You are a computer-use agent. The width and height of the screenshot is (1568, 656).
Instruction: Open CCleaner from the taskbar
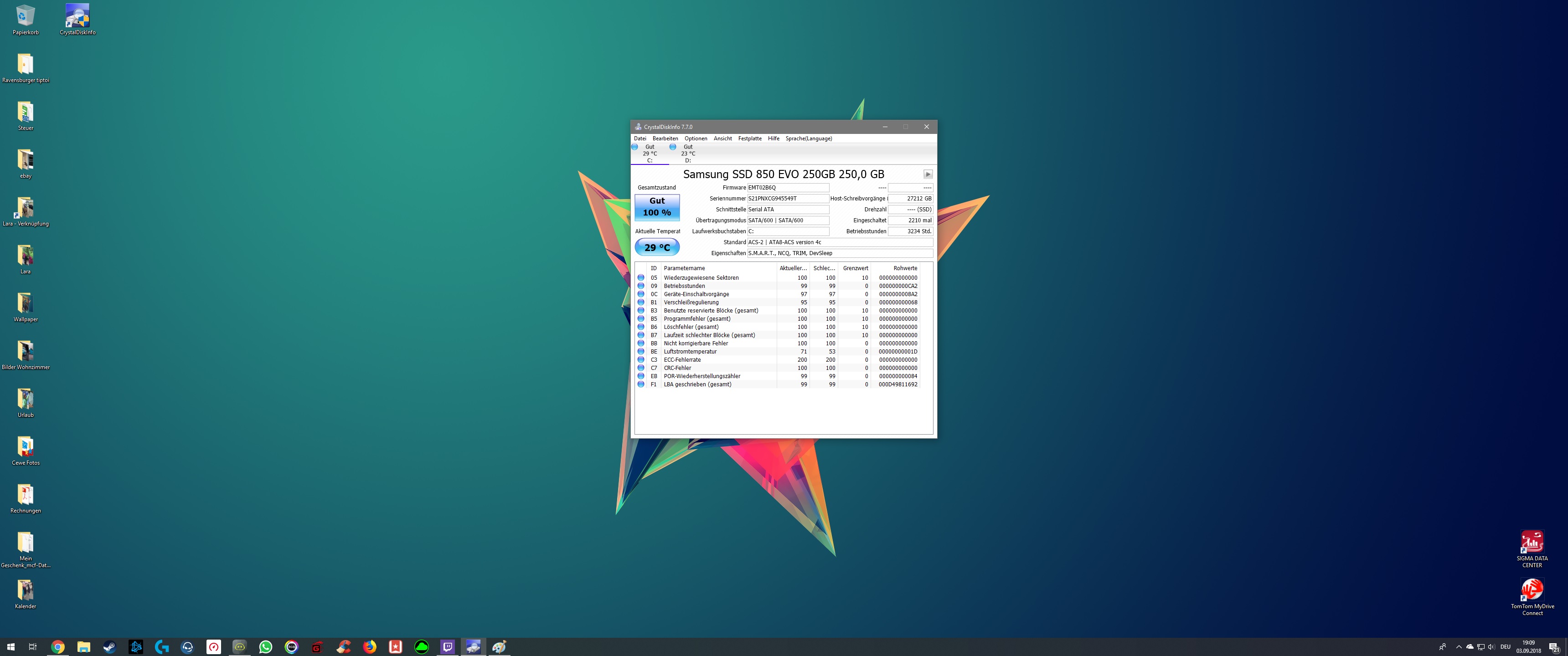pyautogui.click(x=343, y=647)
